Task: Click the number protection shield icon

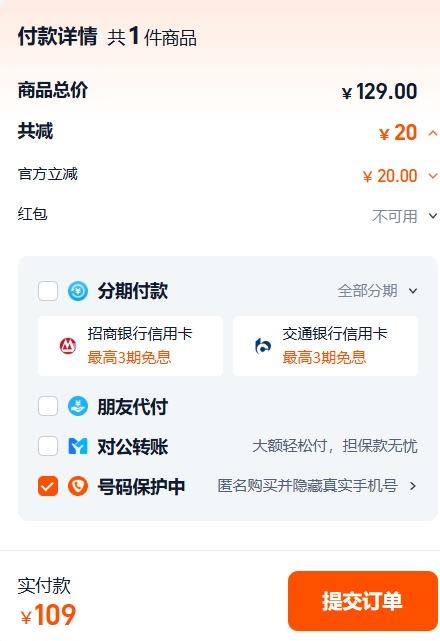Action: 78,486
